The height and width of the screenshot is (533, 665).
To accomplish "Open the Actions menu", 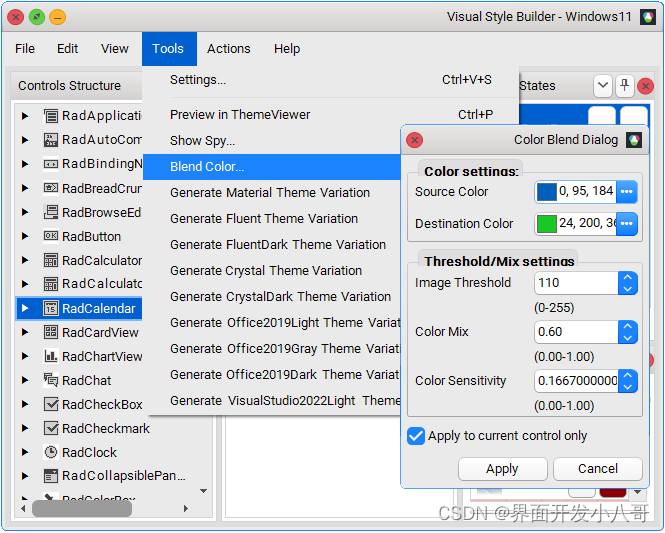I will pyautogui.click(x=229, y=49).
